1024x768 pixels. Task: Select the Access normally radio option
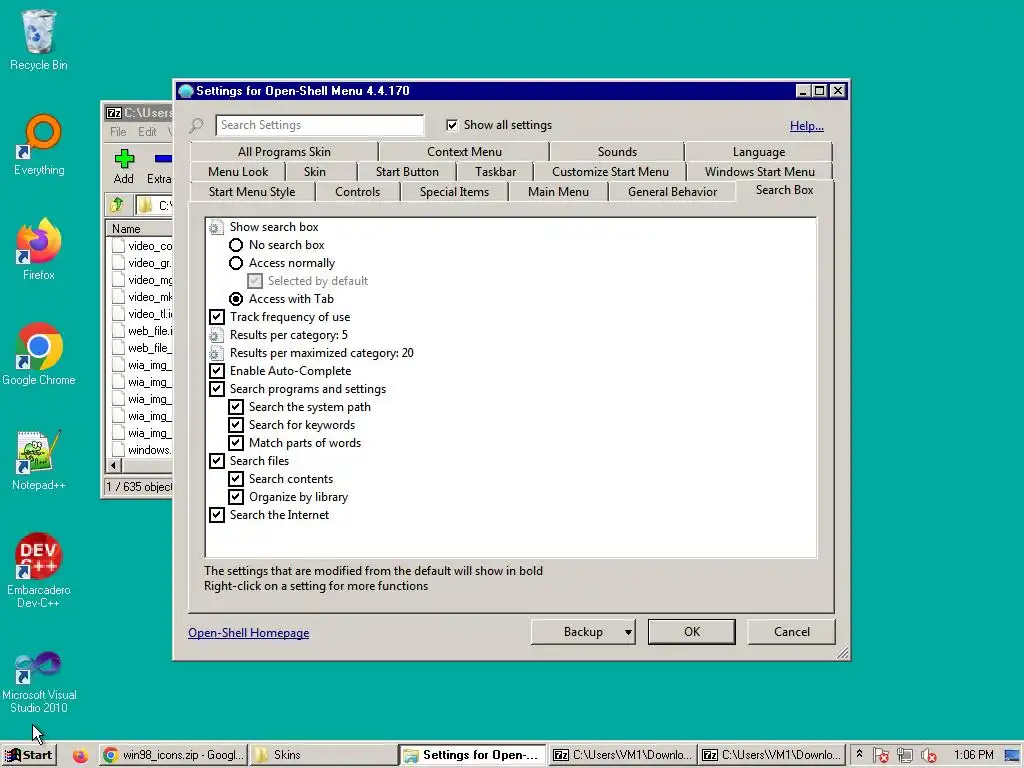[236, 263]
